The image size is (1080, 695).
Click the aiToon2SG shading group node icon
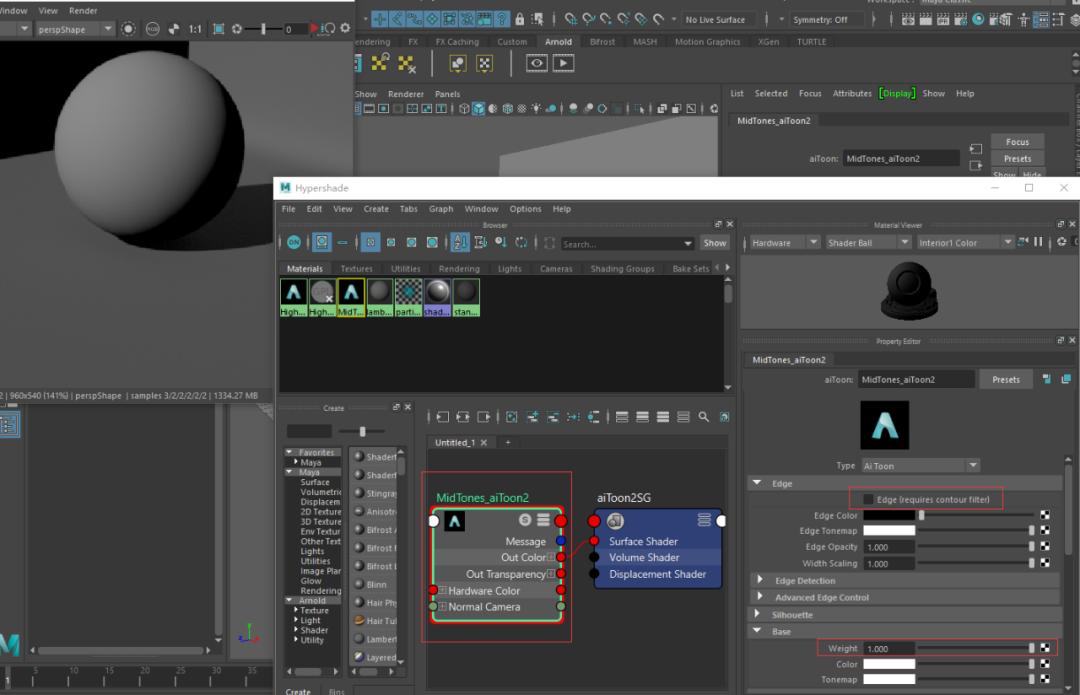pos(615,521)
